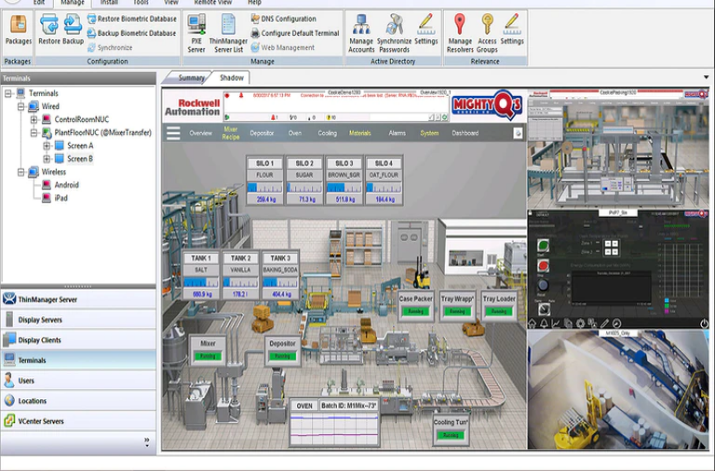
Task: Click the OVEN trend chart
Action: [x=335, y=429]
